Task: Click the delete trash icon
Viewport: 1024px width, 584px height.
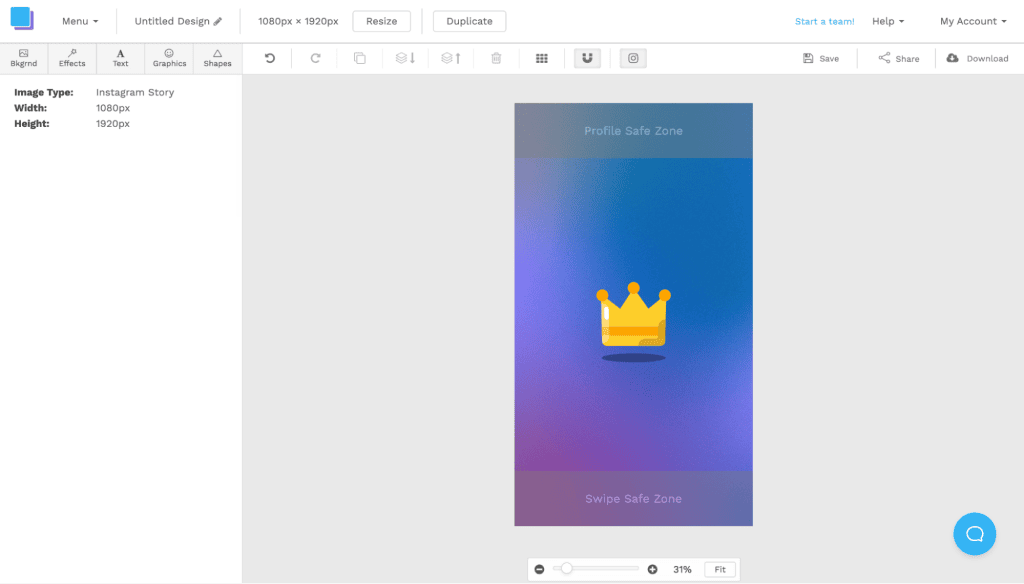Action: click(x=496, y=58)
